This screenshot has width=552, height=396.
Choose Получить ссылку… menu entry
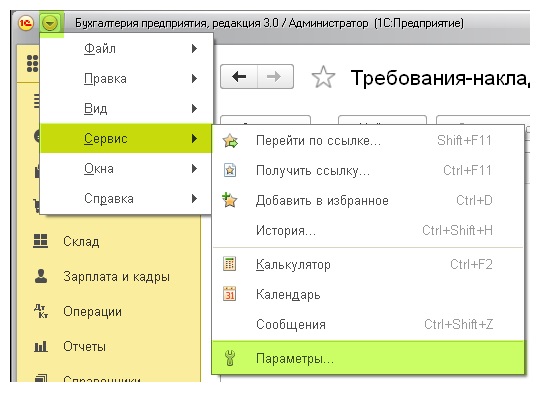click(x=368, y=170)
